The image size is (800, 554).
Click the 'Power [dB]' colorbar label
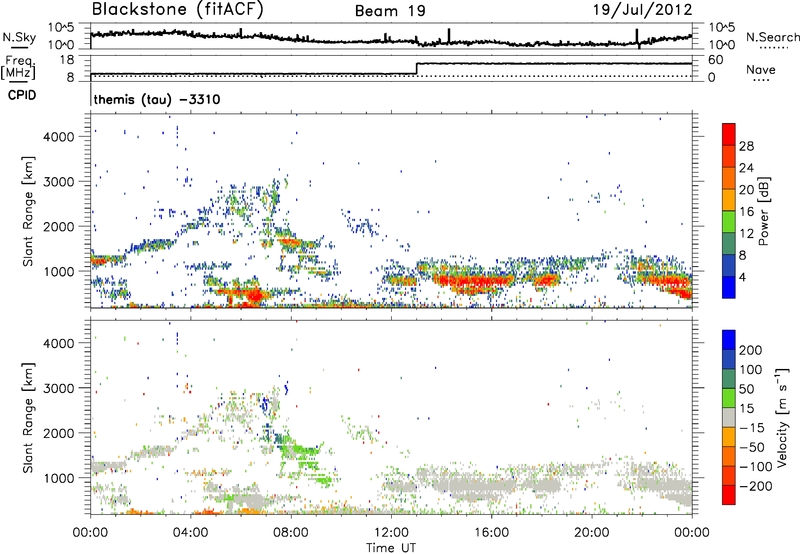(764, 211)
